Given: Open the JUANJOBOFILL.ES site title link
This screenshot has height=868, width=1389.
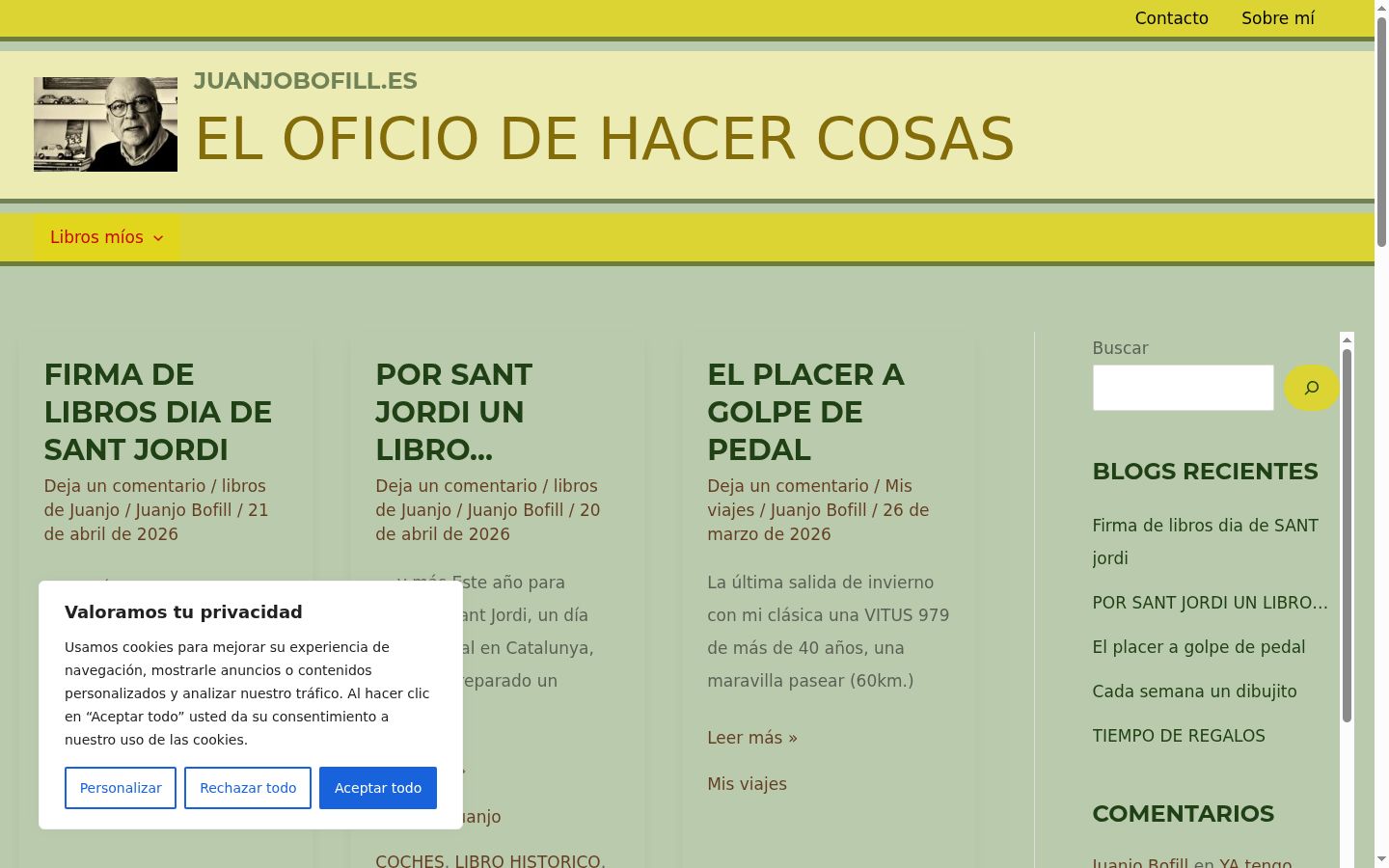Looking at the screenshot, I should point(305,81).
